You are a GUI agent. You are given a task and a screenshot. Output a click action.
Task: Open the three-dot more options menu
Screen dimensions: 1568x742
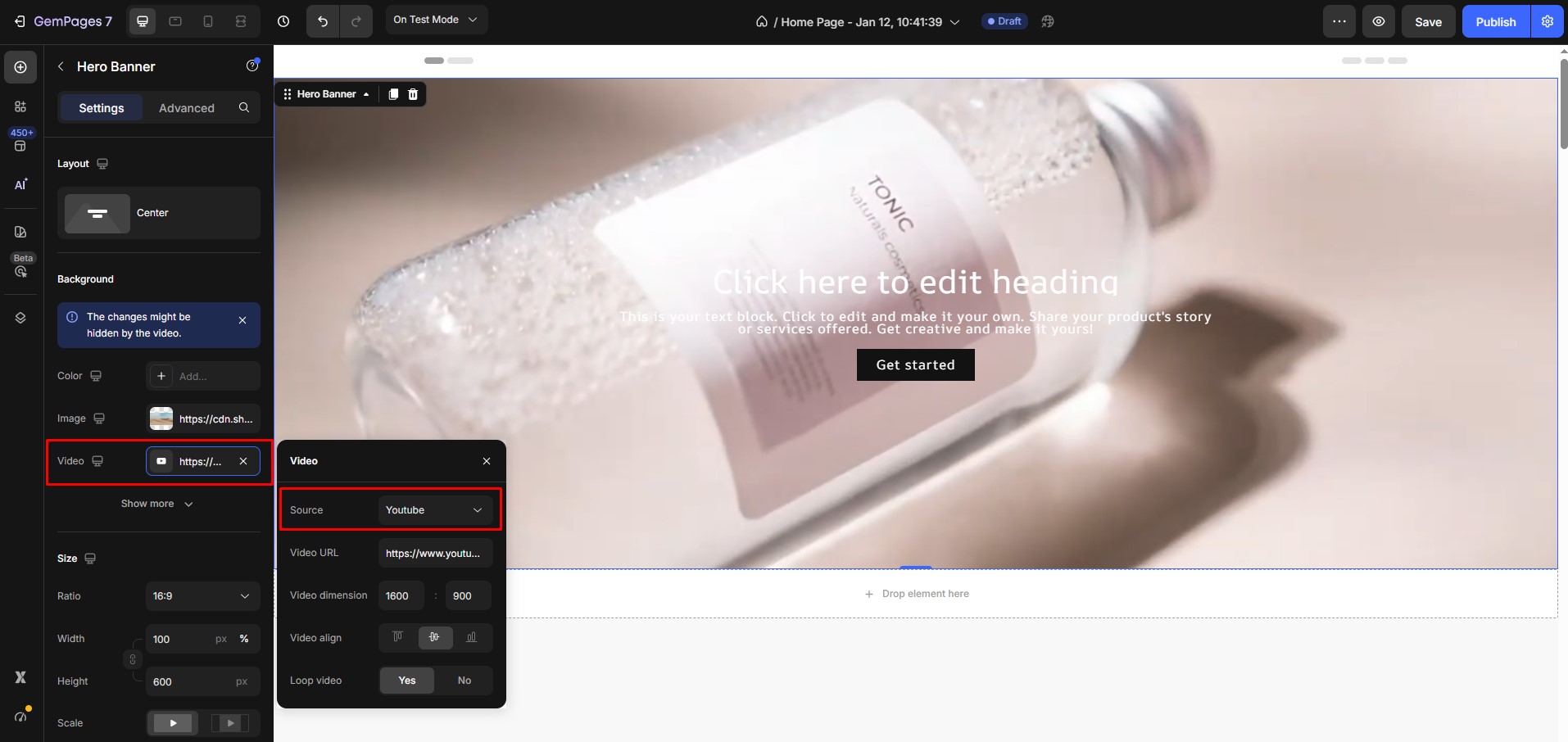click(1339, 21)
